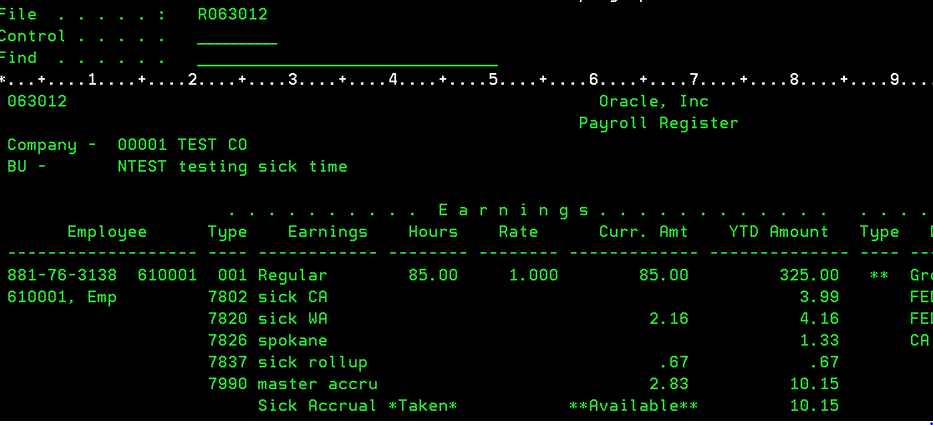Click the hours value 85.00
This screenshot has width=933, height=425.
click(433, 276)
